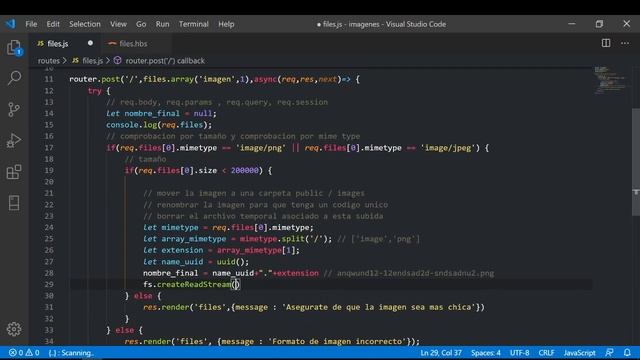Click 'let extension = array_mimetype[1];' line
The image size is (640, 360).
click(x=221, y=250)
